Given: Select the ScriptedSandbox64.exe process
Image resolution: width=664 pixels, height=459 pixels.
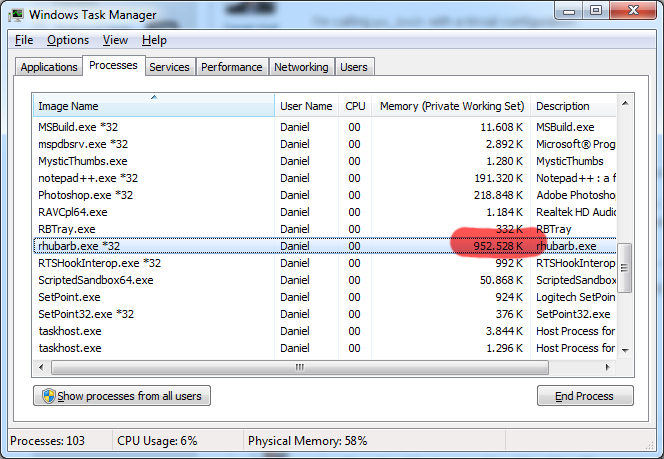Looking at the screenshot, I should coord(325,280).
